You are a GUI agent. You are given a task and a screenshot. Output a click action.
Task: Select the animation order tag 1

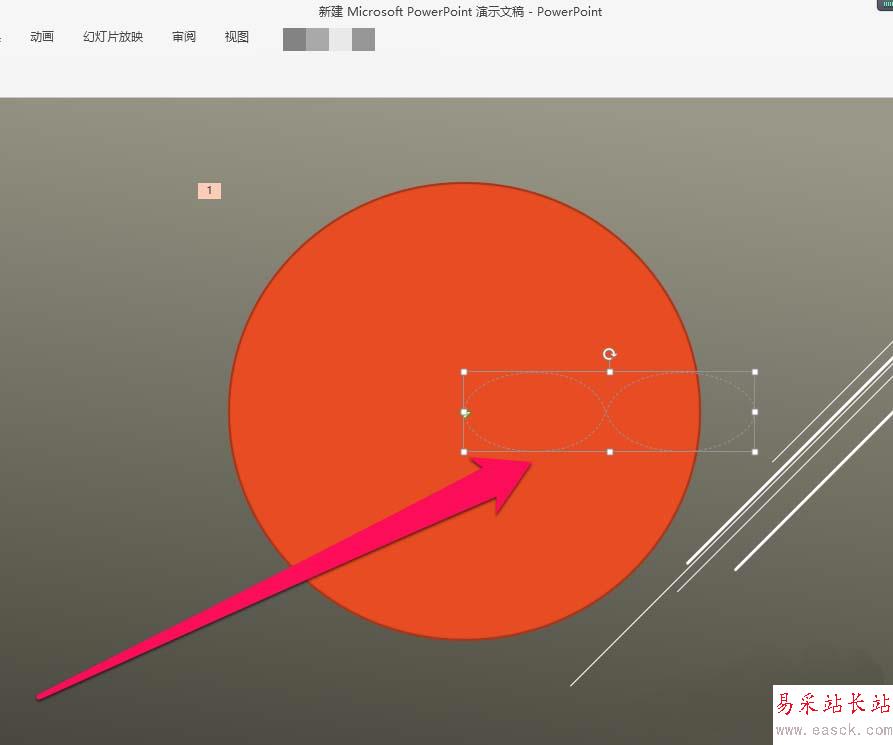[209, 190]
